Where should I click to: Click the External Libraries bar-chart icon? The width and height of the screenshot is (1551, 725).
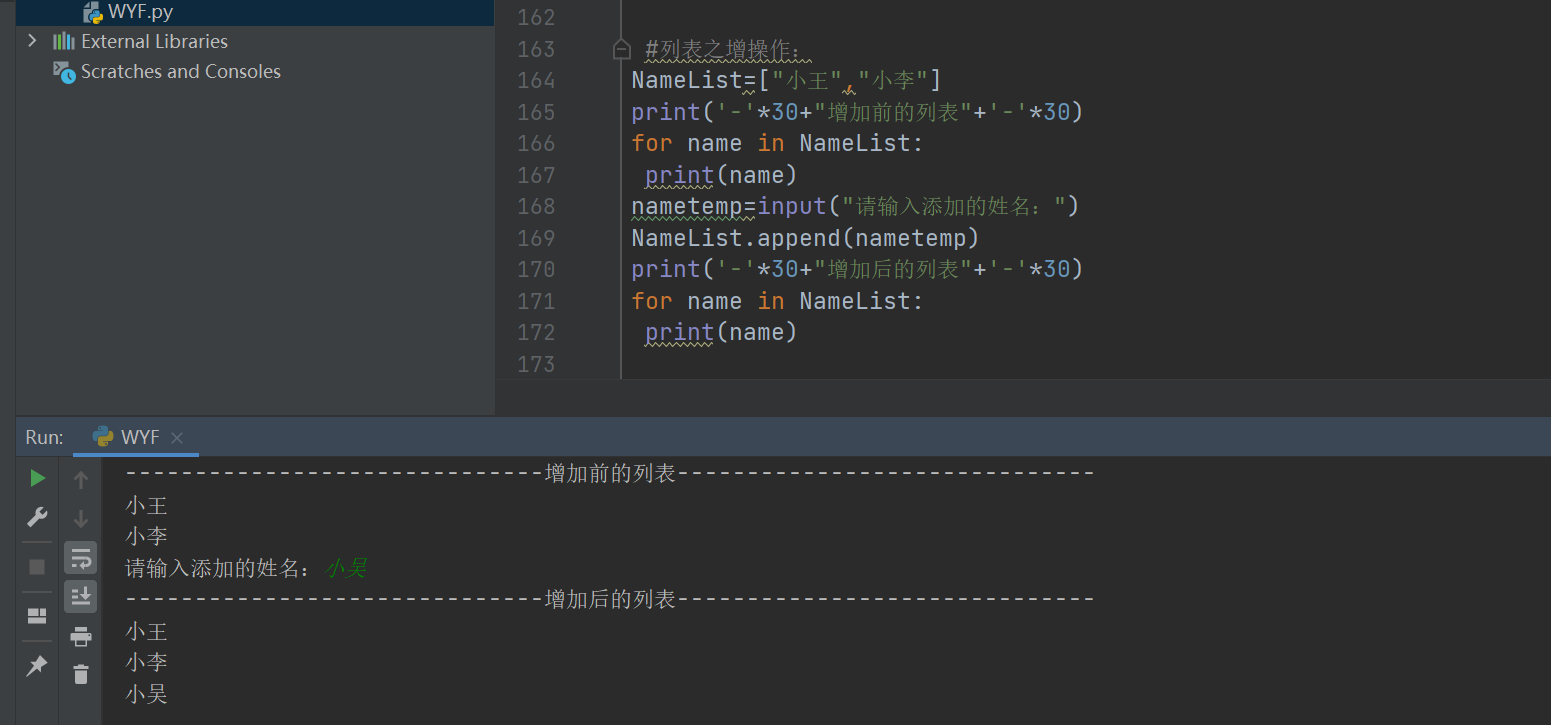64,41
